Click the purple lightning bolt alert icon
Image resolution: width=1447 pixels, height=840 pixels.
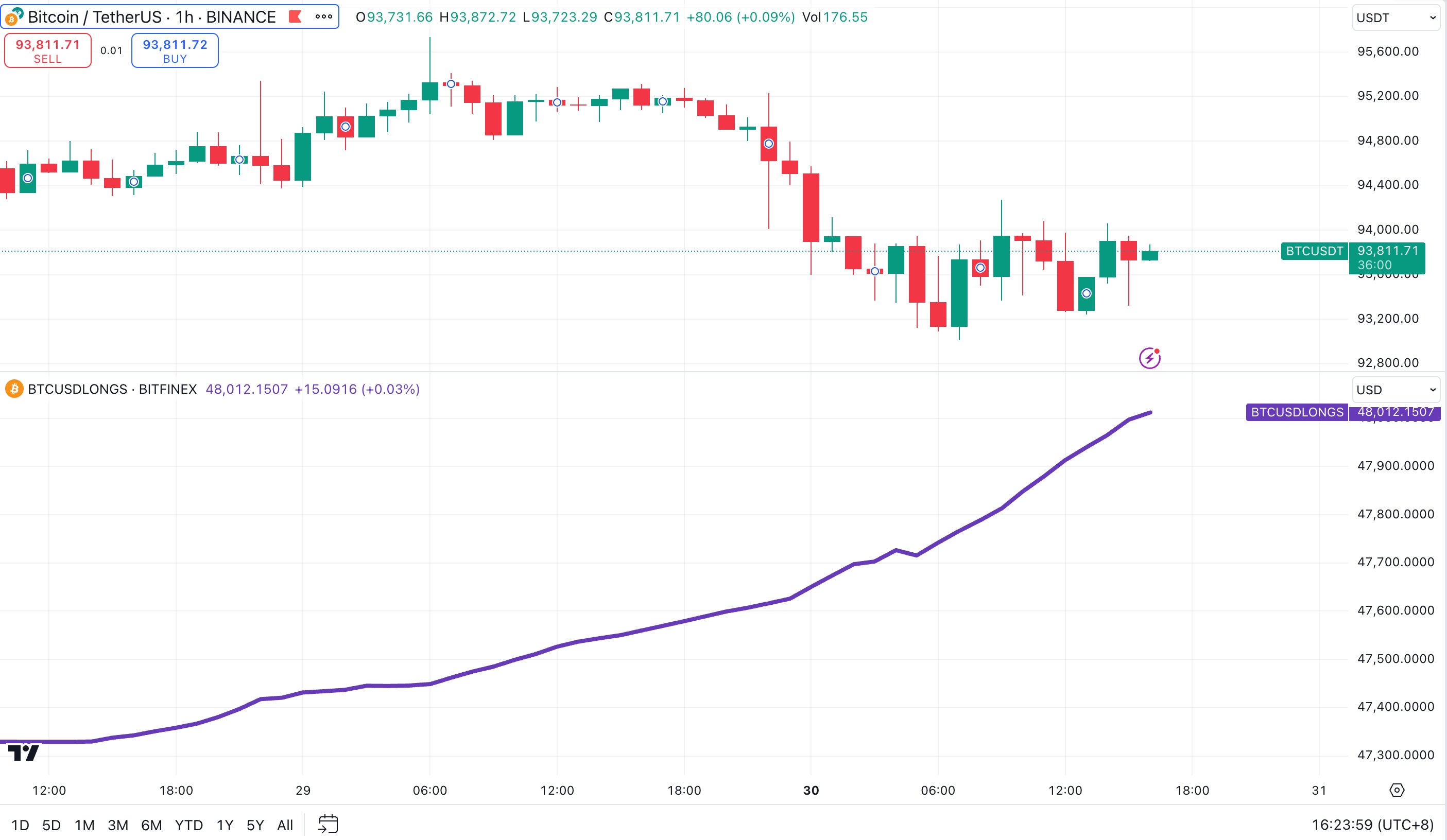[1149, 358]
